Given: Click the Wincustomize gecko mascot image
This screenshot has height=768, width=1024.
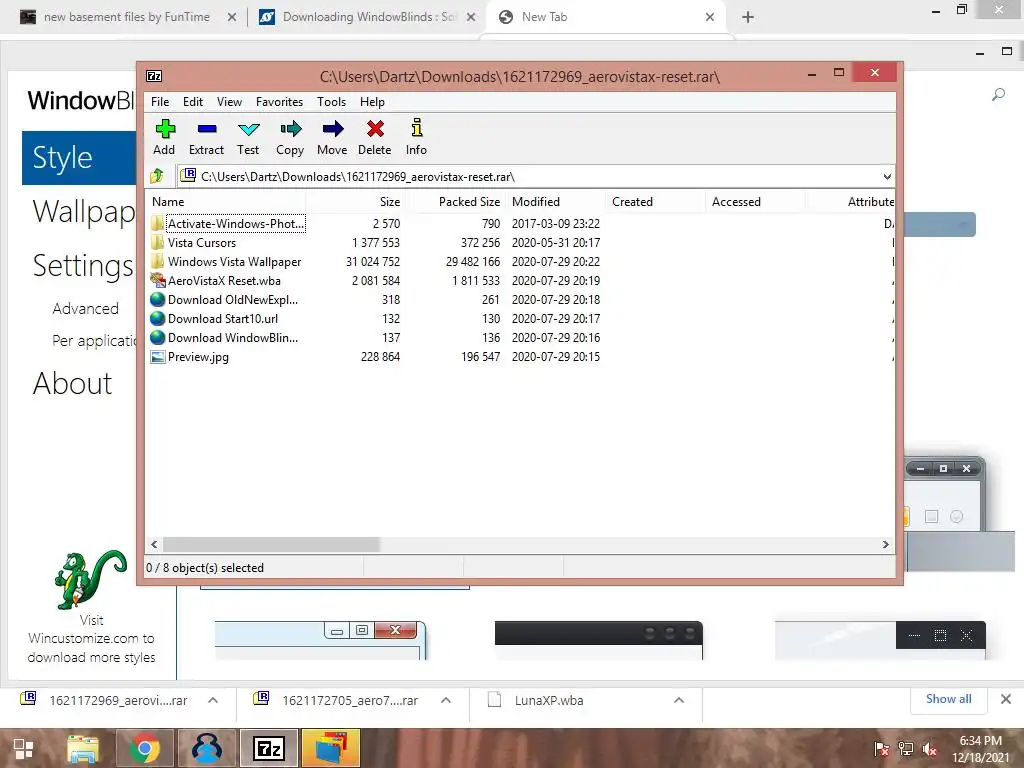Looking at the screenshot, I should 90,579.
